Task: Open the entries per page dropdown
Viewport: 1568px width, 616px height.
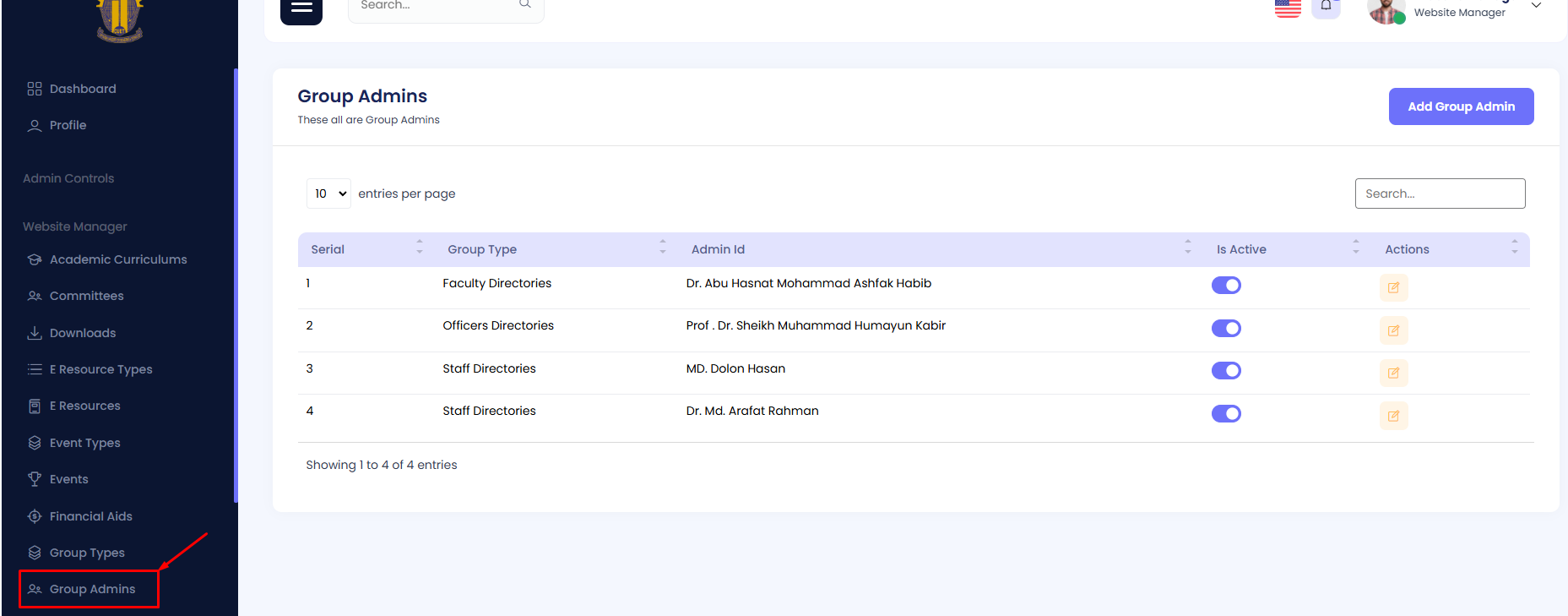Action: coord(328,194)
